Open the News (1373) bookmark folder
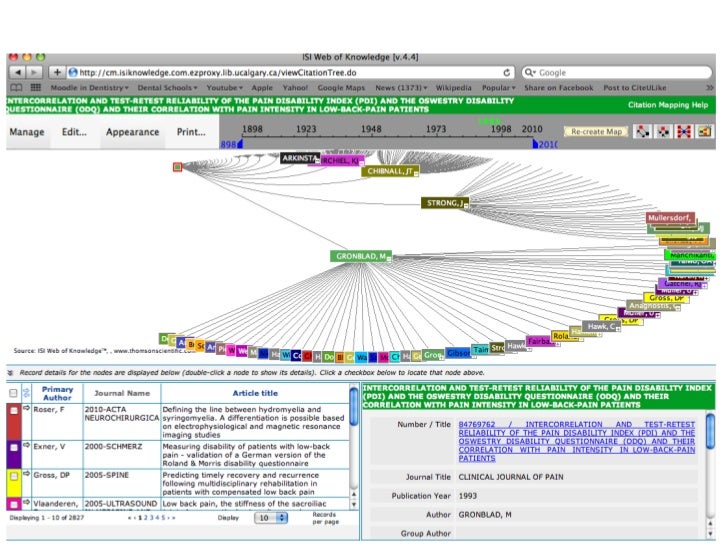The image size is (728, 546). [401, 87]
